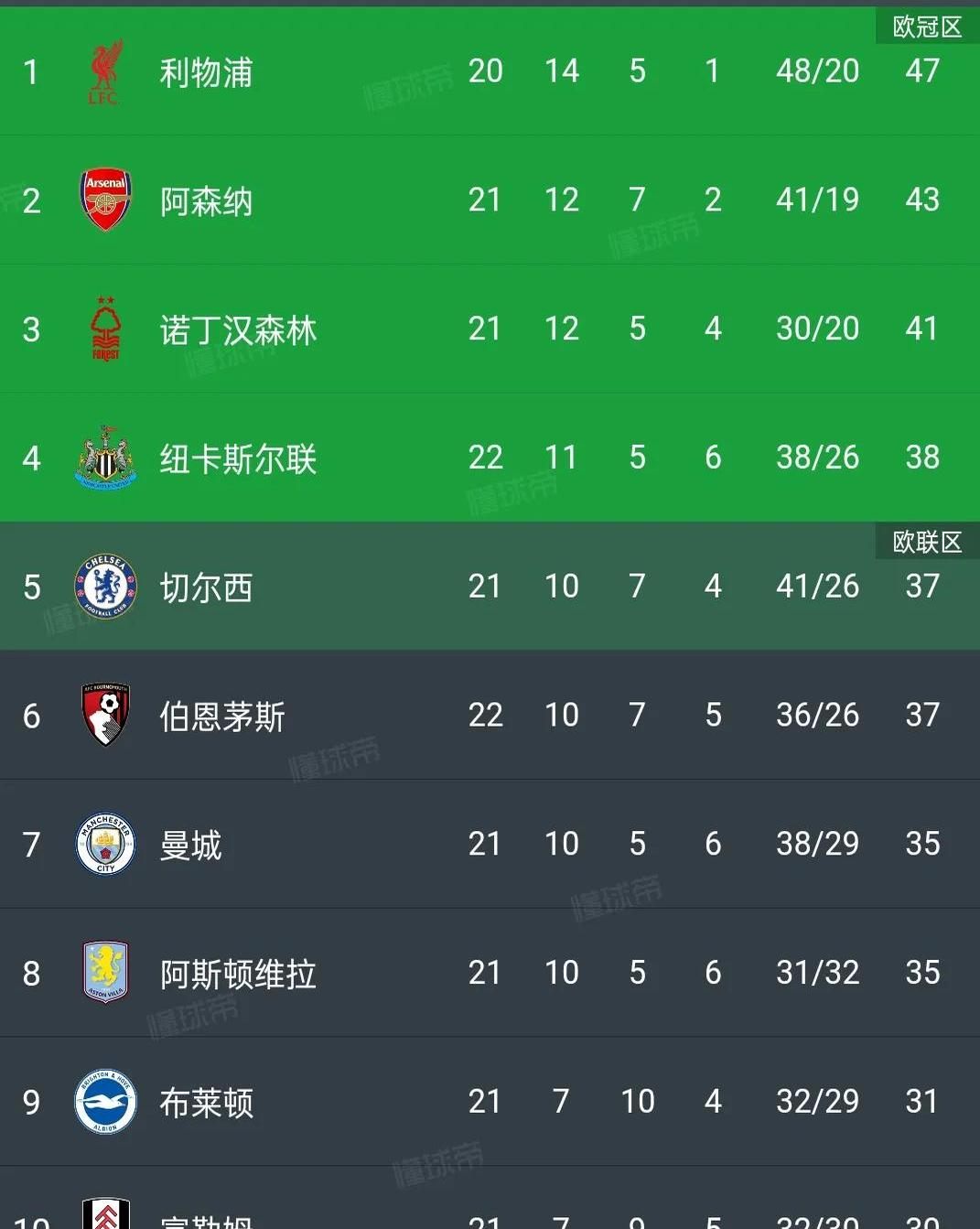Open the 伯恩茅斯 team name
Screen dimensions: 980x1229
[x=222, y=717]
